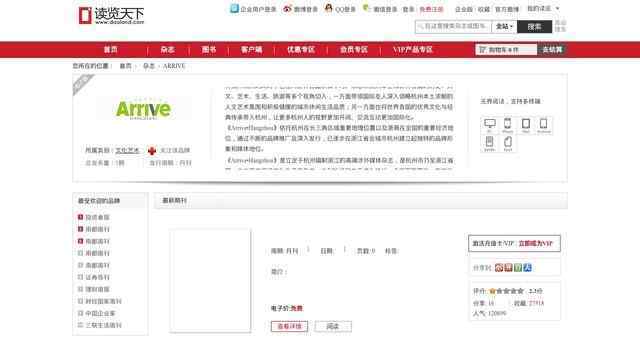Select the 最新期刊 tab

[x=175, y=200]
